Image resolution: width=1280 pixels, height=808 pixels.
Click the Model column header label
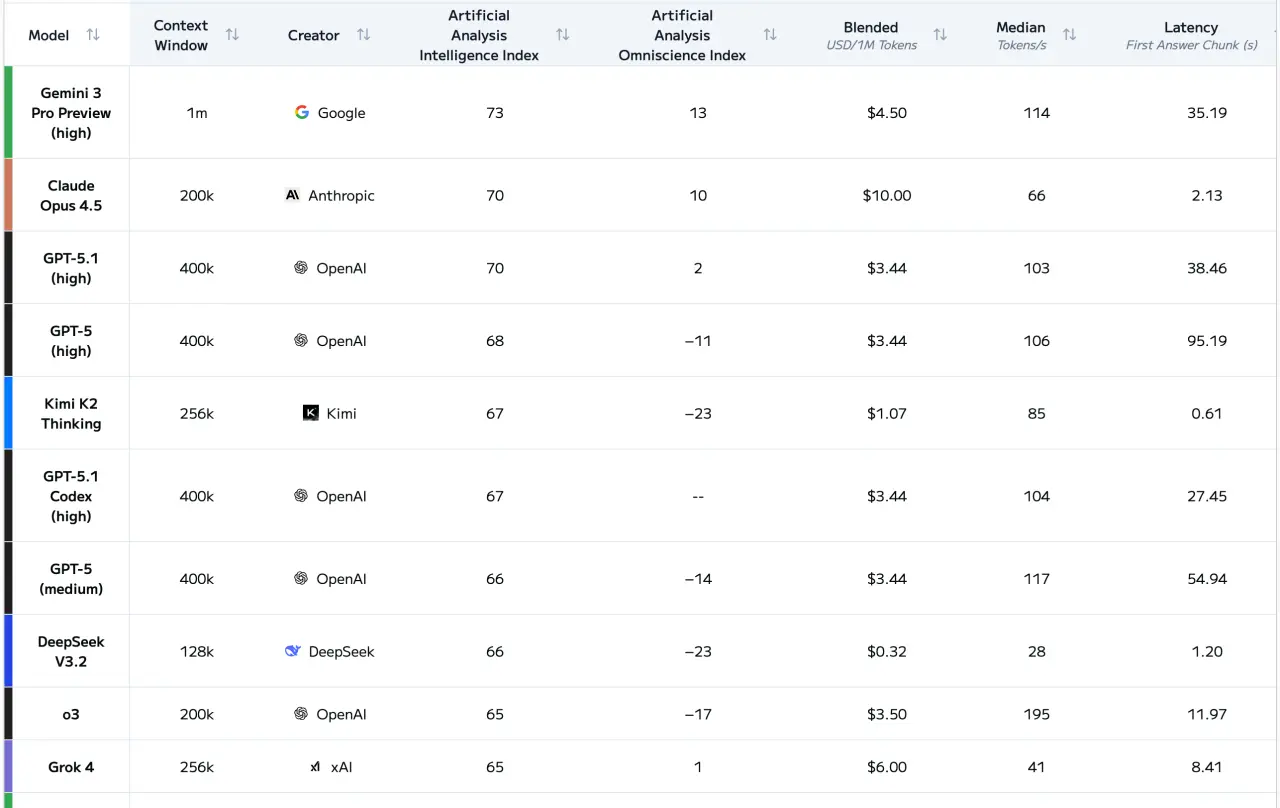(49, 35)
